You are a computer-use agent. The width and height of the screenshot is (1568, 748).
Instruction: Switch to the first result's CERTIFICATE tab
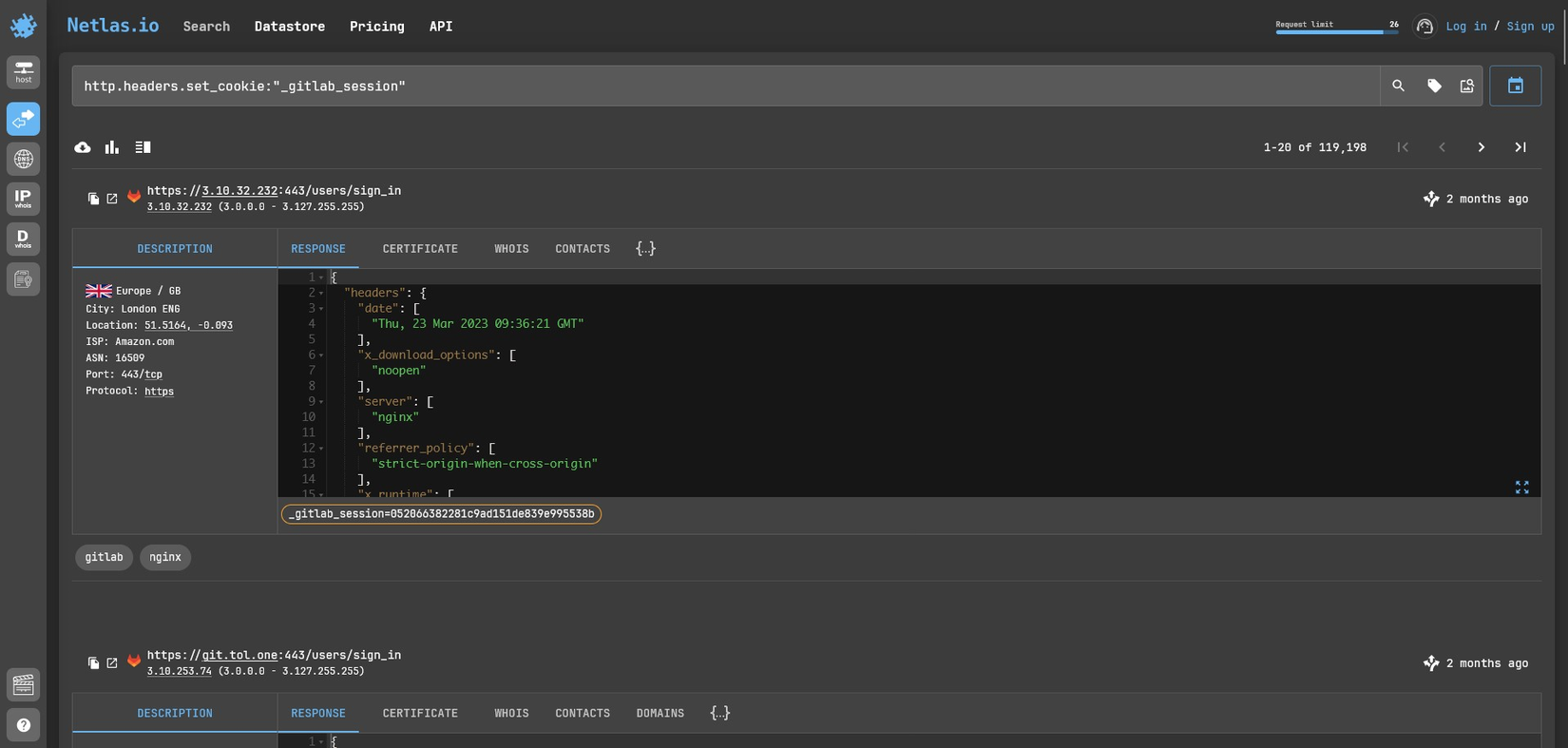point(420,249)
